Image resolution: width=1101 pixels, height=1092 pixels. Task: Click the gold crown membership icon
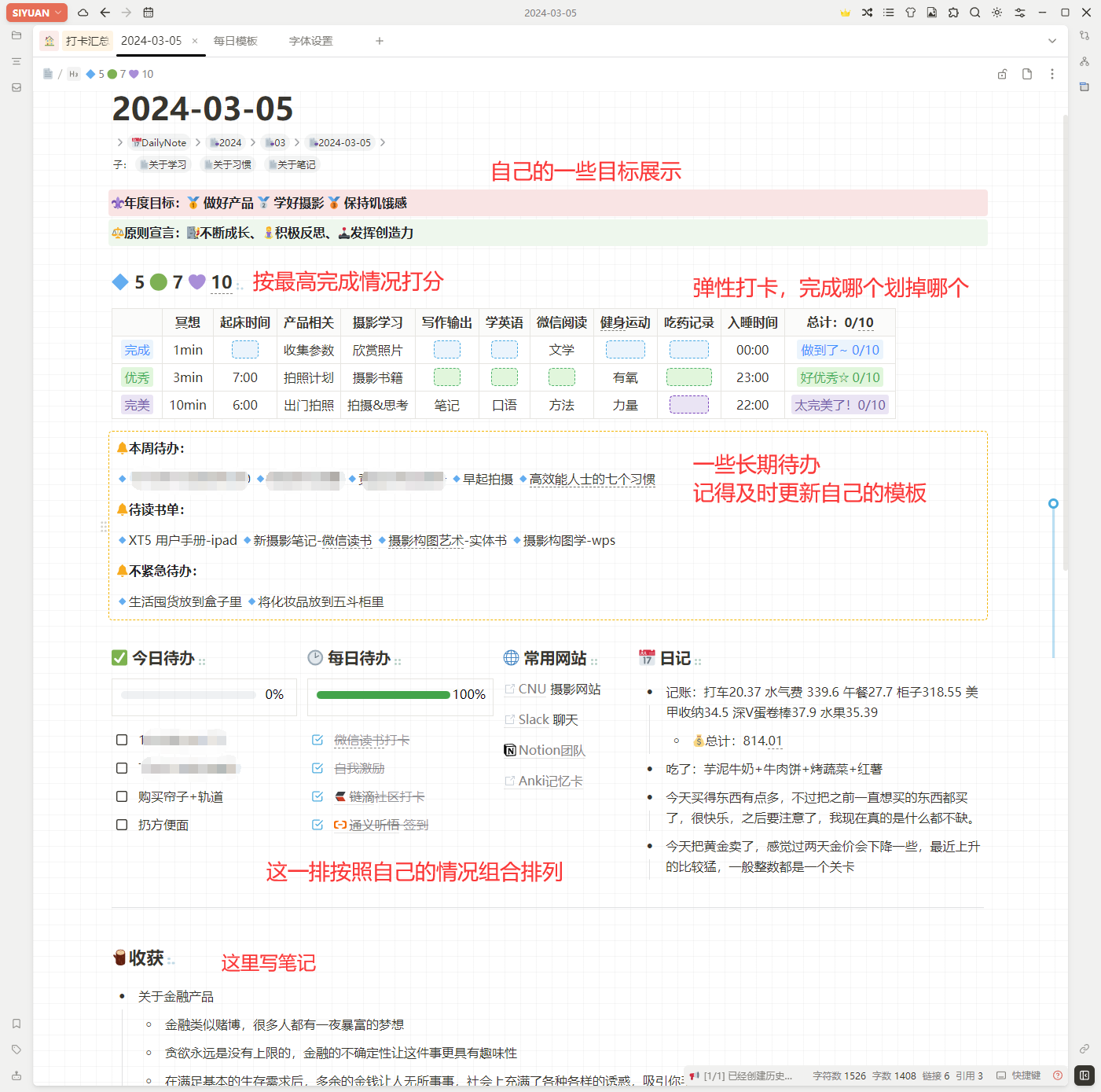coord(846,13)
